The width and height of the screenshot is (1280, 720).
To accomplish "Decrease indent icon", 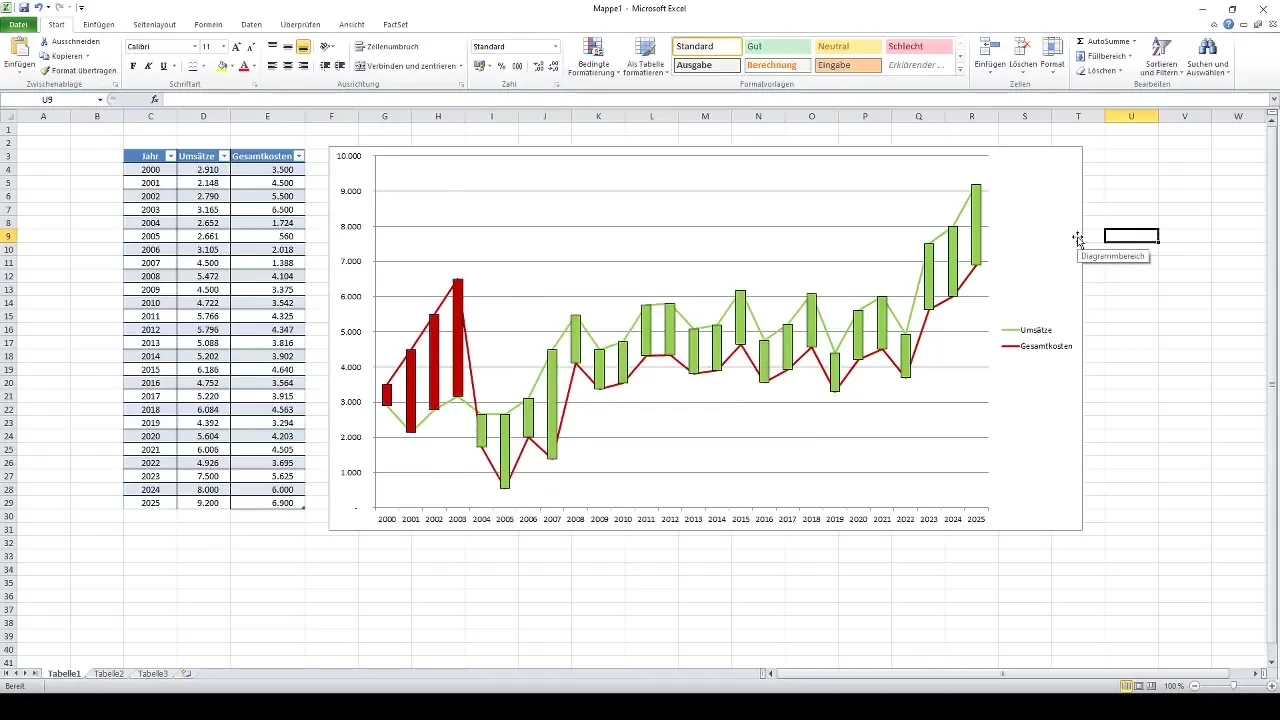I will [325, 66].
